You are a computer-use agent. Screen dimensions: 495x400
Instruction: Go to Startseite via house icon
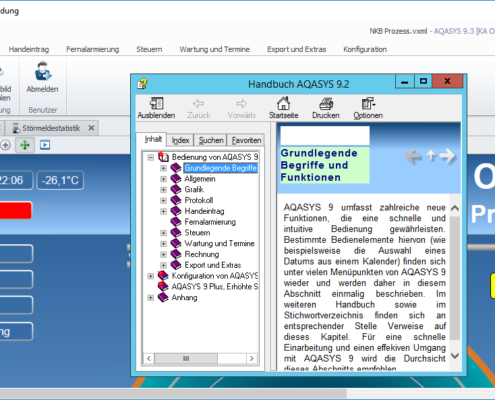click(x=283, y=103)
